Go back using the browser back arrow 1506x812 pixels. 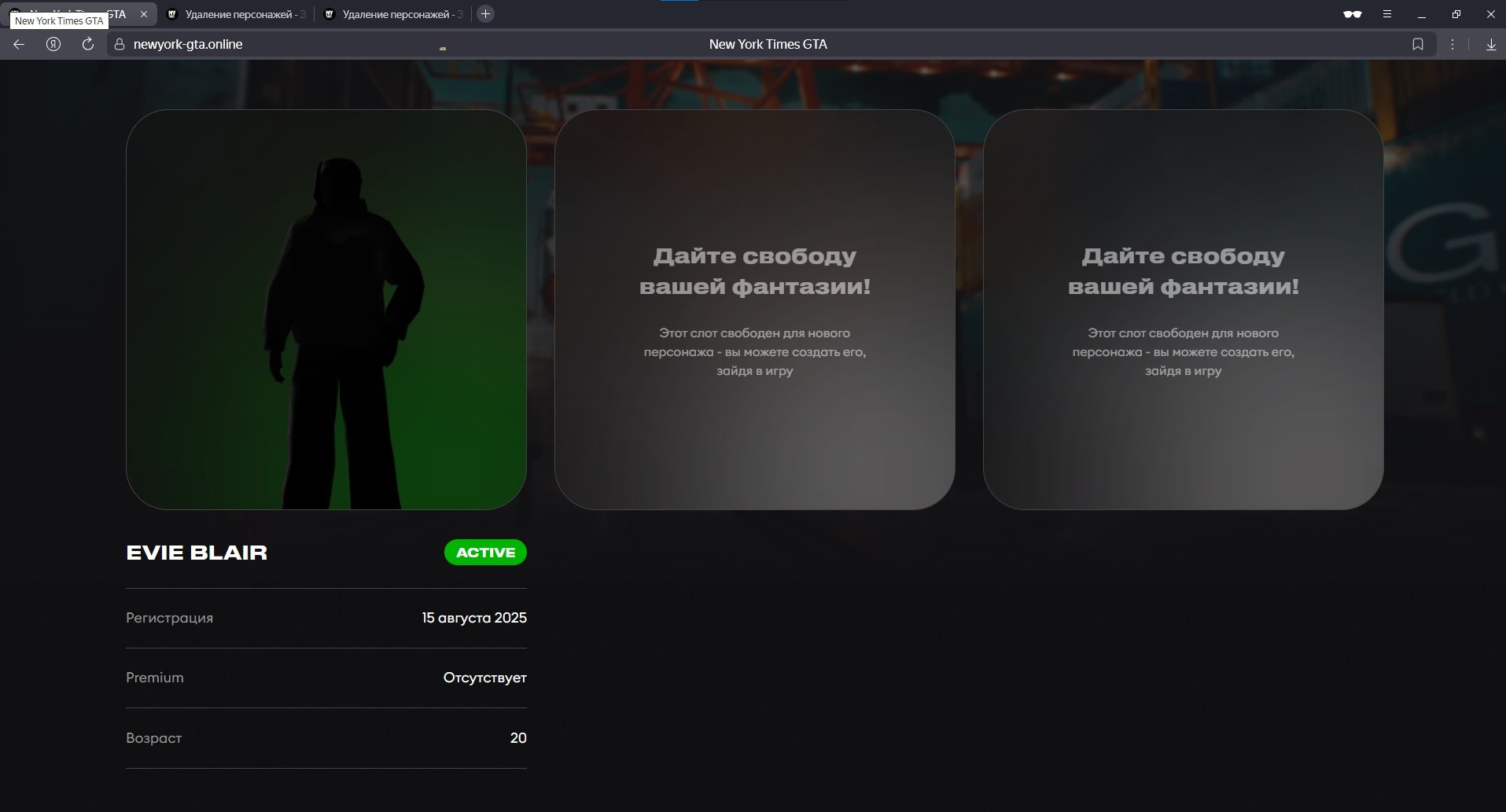coord(19,45)
